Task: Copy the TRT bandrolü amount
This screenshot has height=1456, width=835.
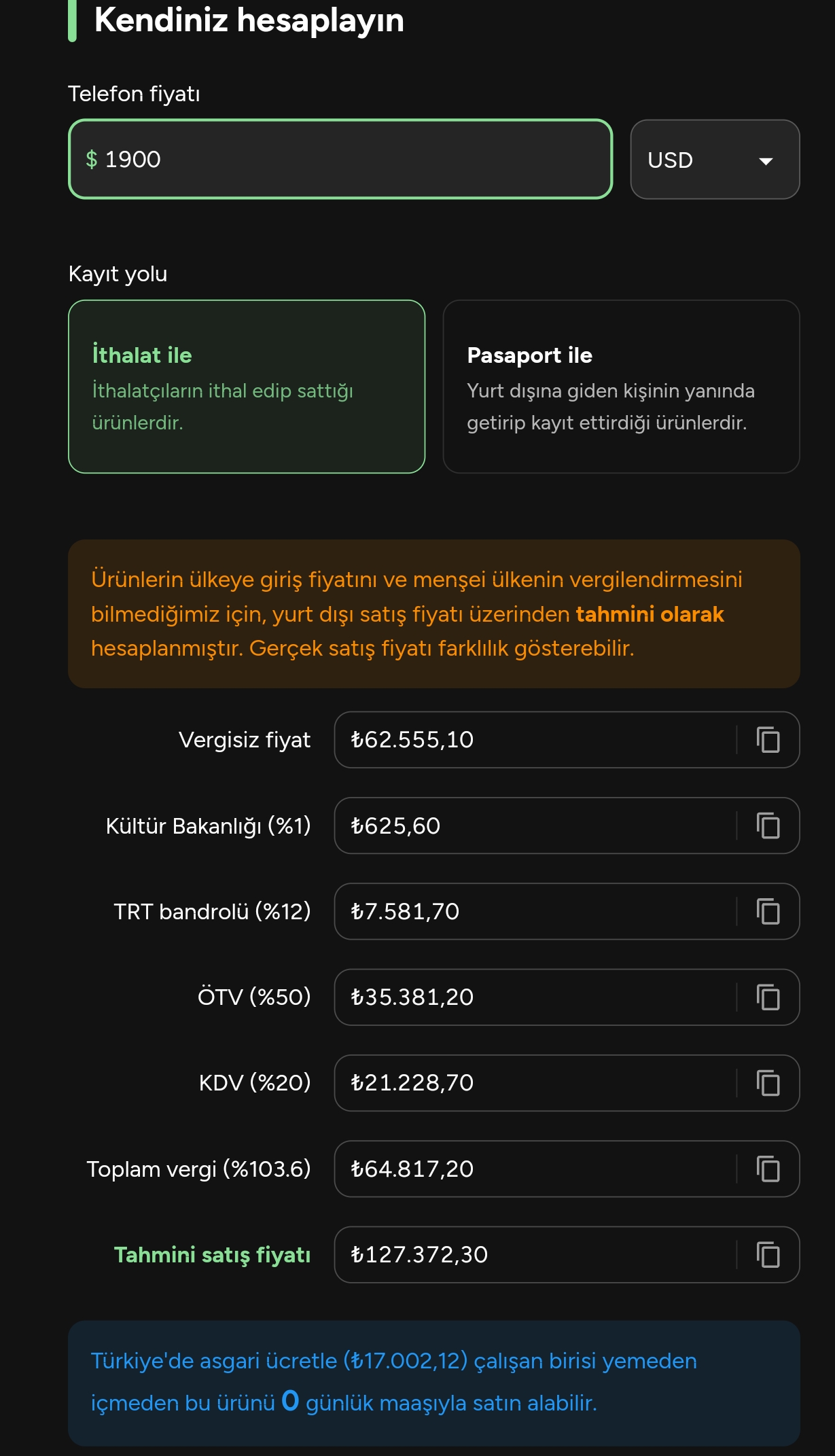Action: click(768, 911)
